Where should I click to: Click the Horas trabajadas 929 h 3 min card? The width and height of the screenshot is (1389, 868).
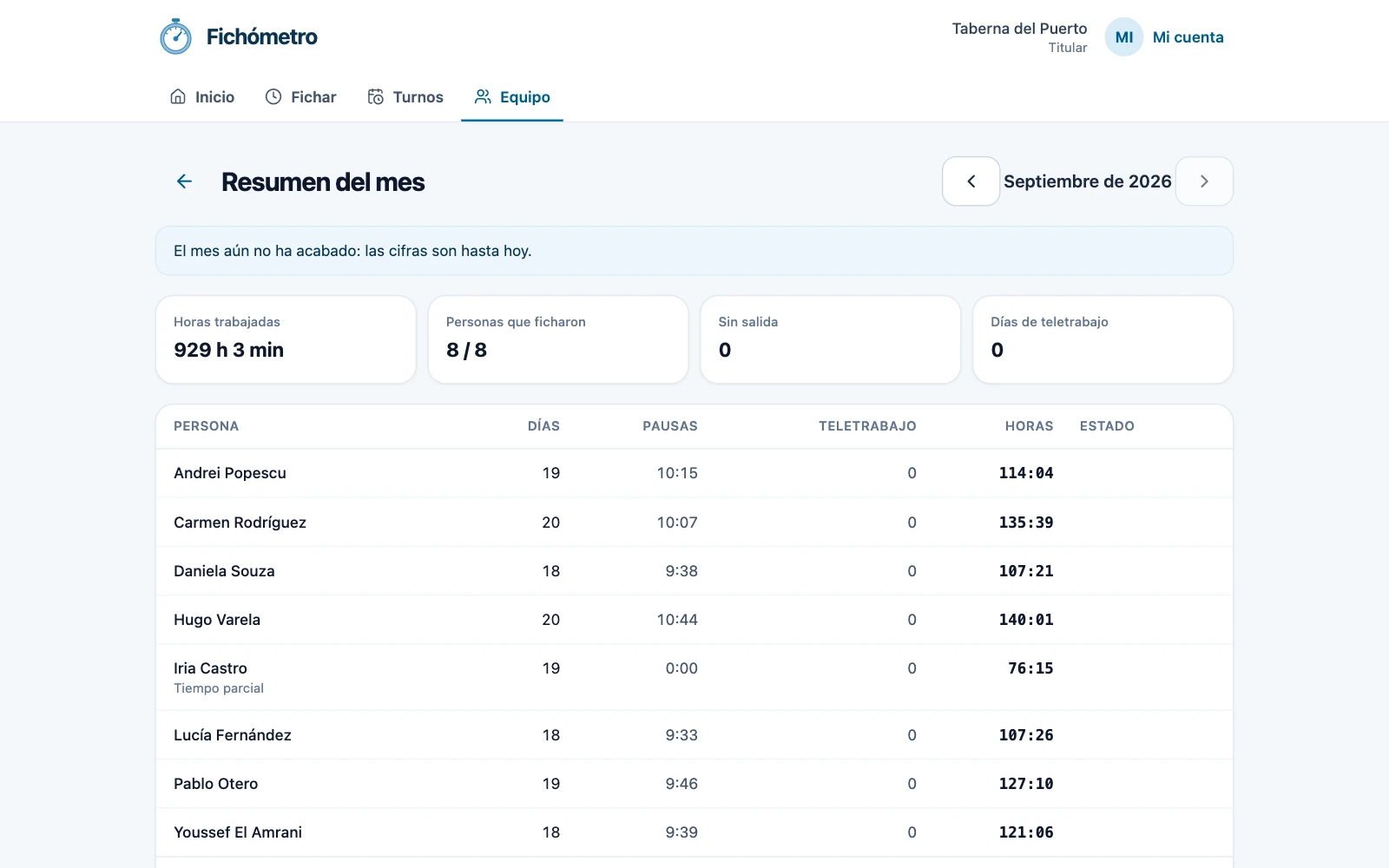[286, 339]
